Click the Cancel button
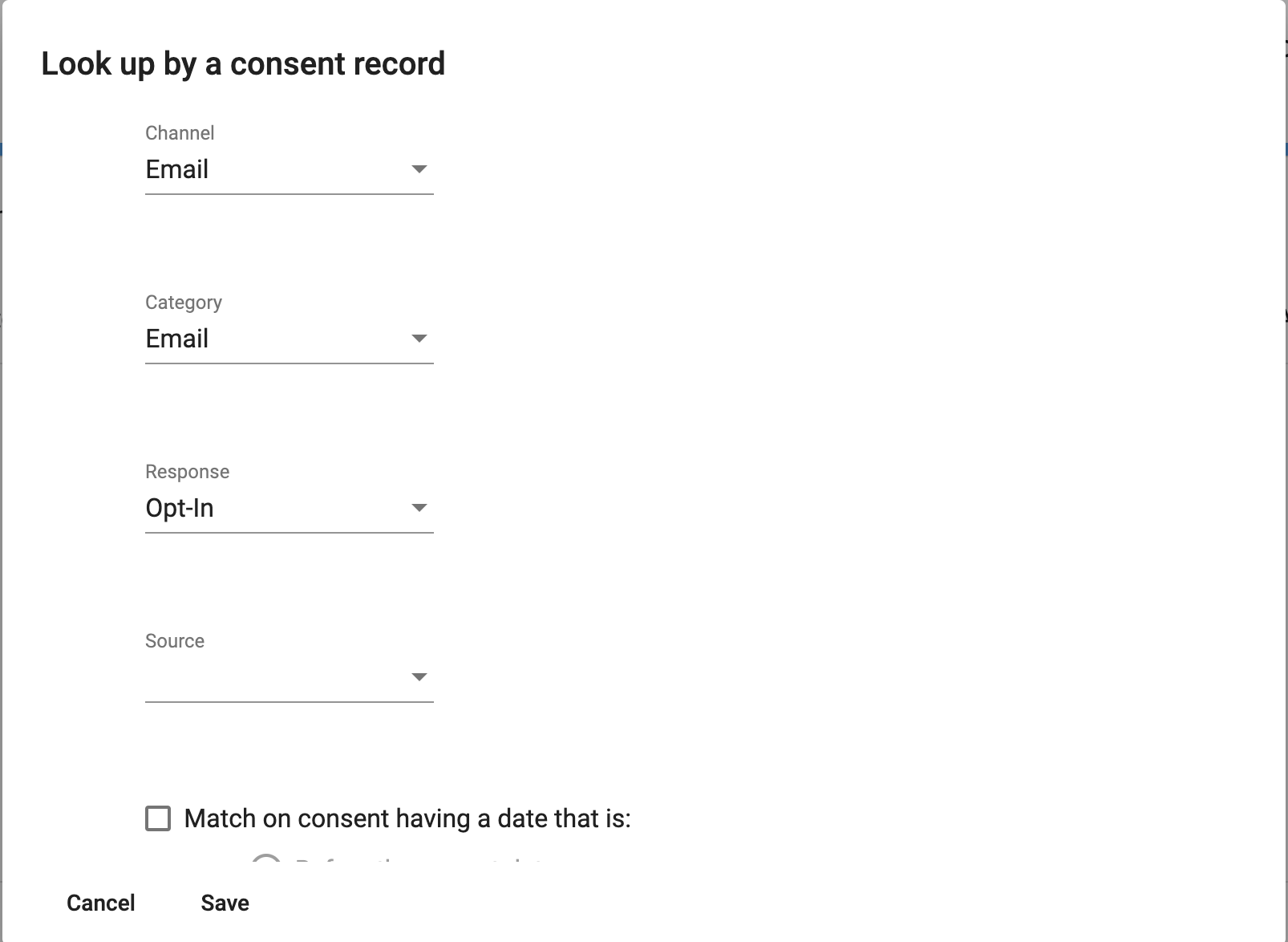 [x=101, y=903]
